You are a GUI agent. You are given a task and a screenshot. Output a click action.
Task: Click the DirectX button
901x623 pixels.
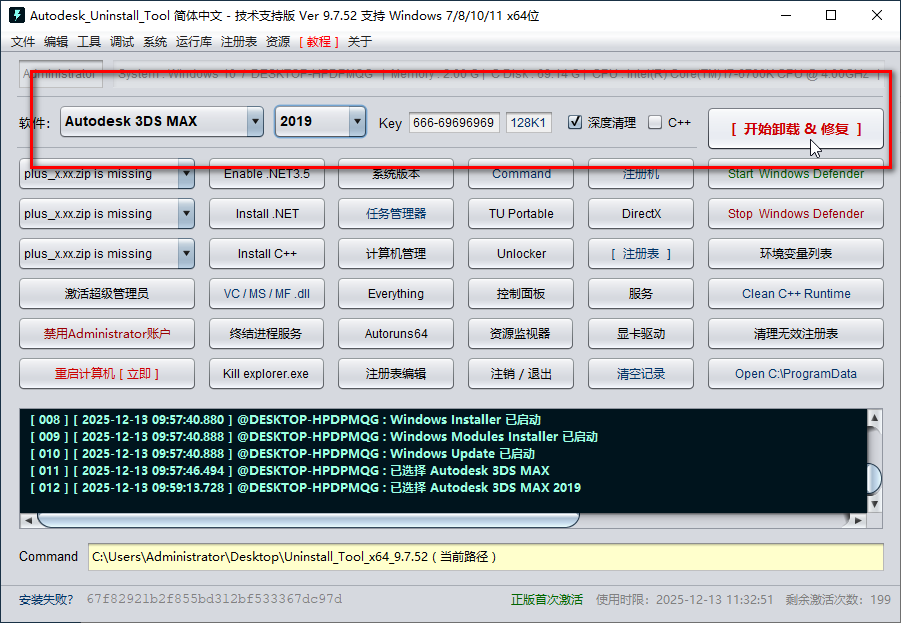(x=641, y=214)
